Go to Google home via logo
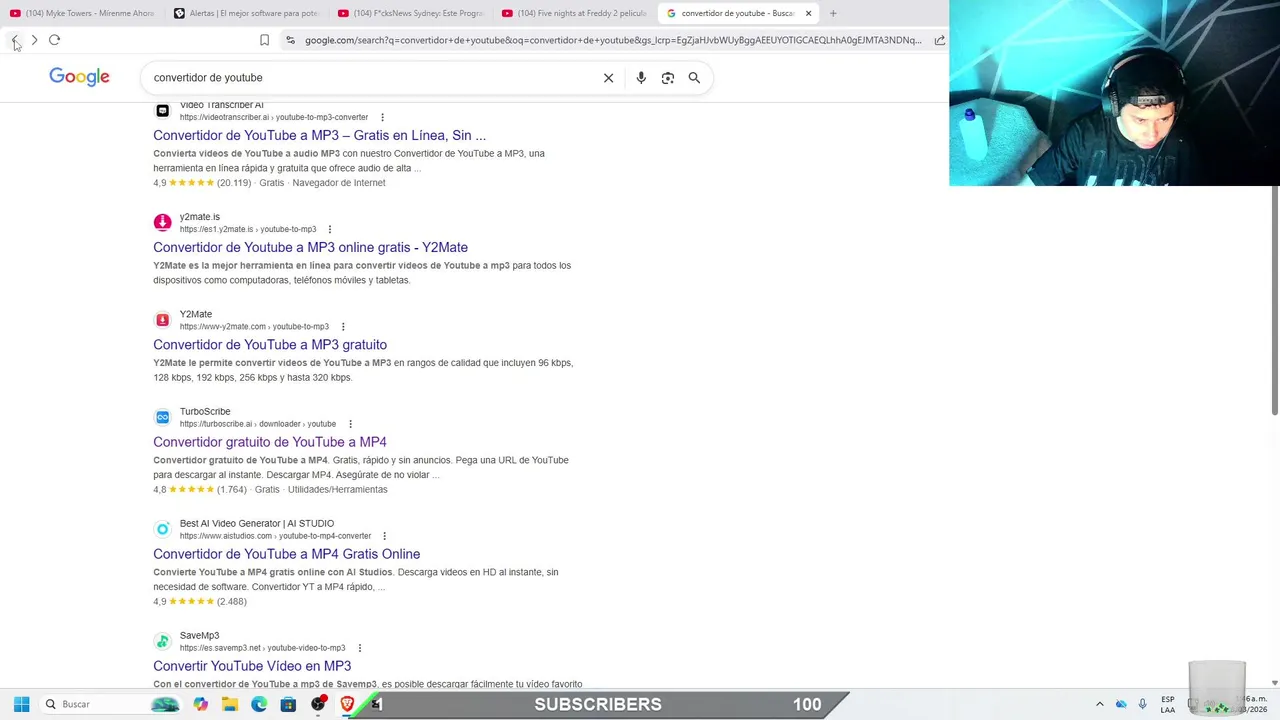The image size is (1280, 720). 79,78
